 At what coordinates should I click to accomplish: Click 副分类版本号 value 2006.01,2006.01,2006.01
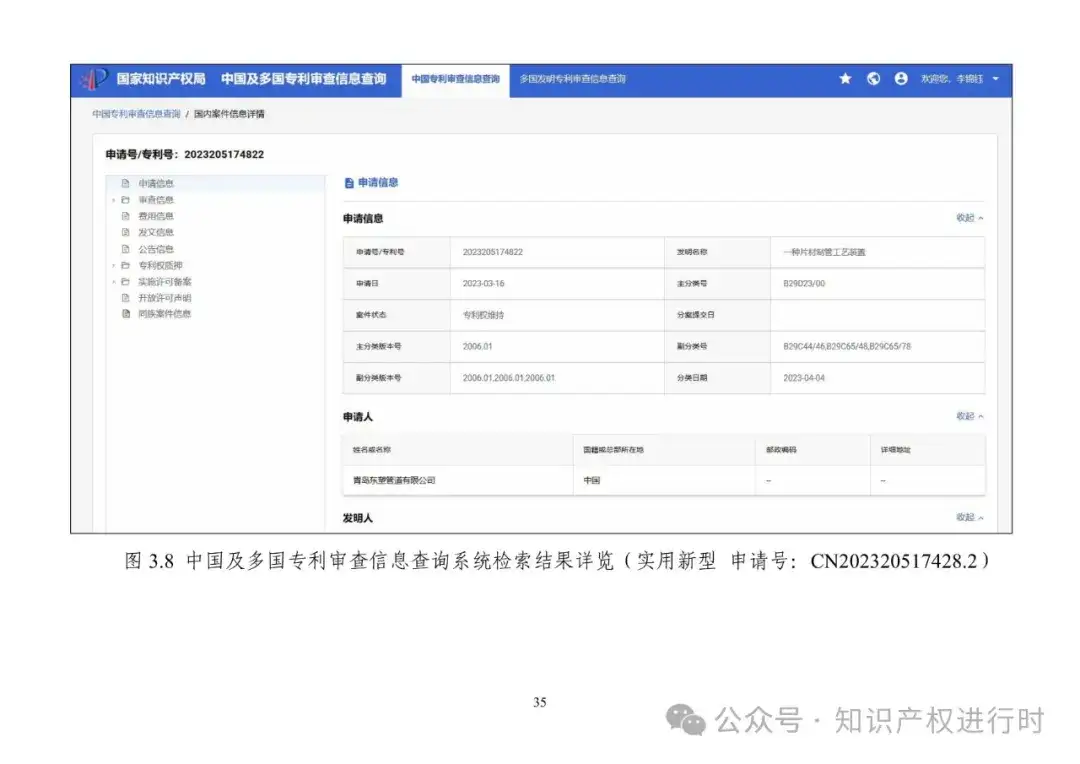click(508, 378)
